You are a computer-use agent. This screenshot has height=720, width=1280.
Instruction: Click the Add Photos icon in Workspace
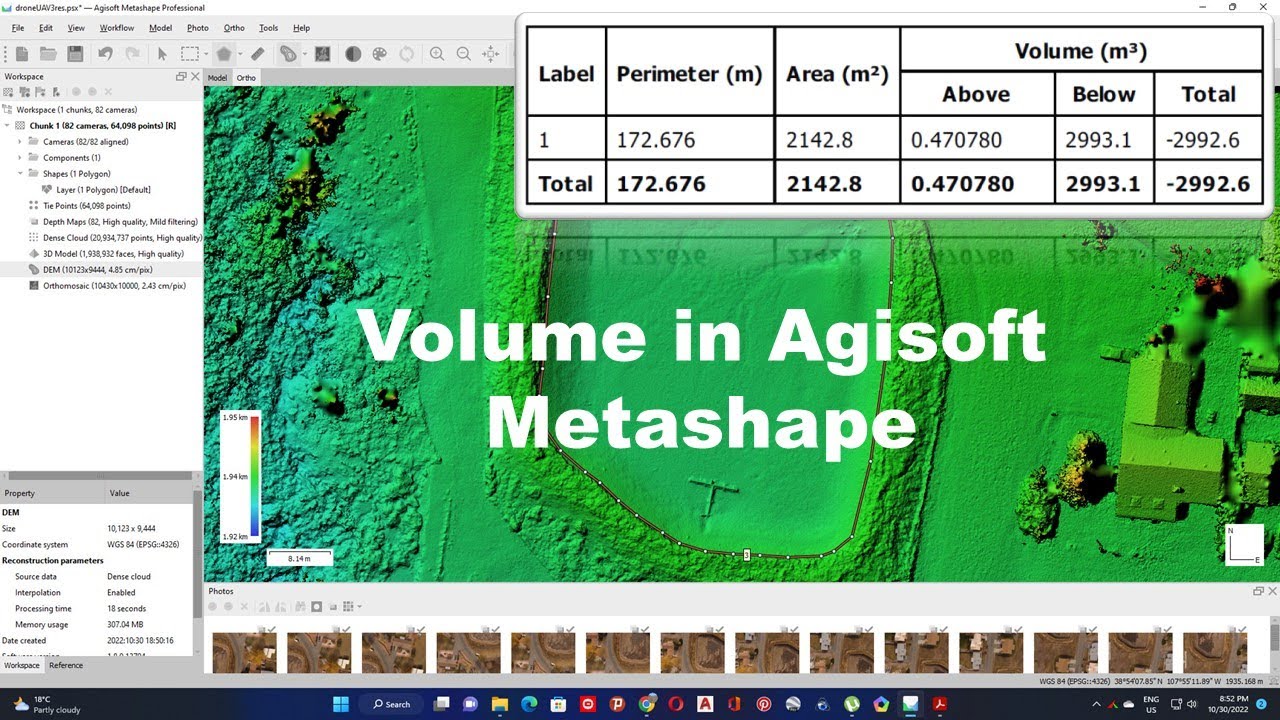(25, 92)
